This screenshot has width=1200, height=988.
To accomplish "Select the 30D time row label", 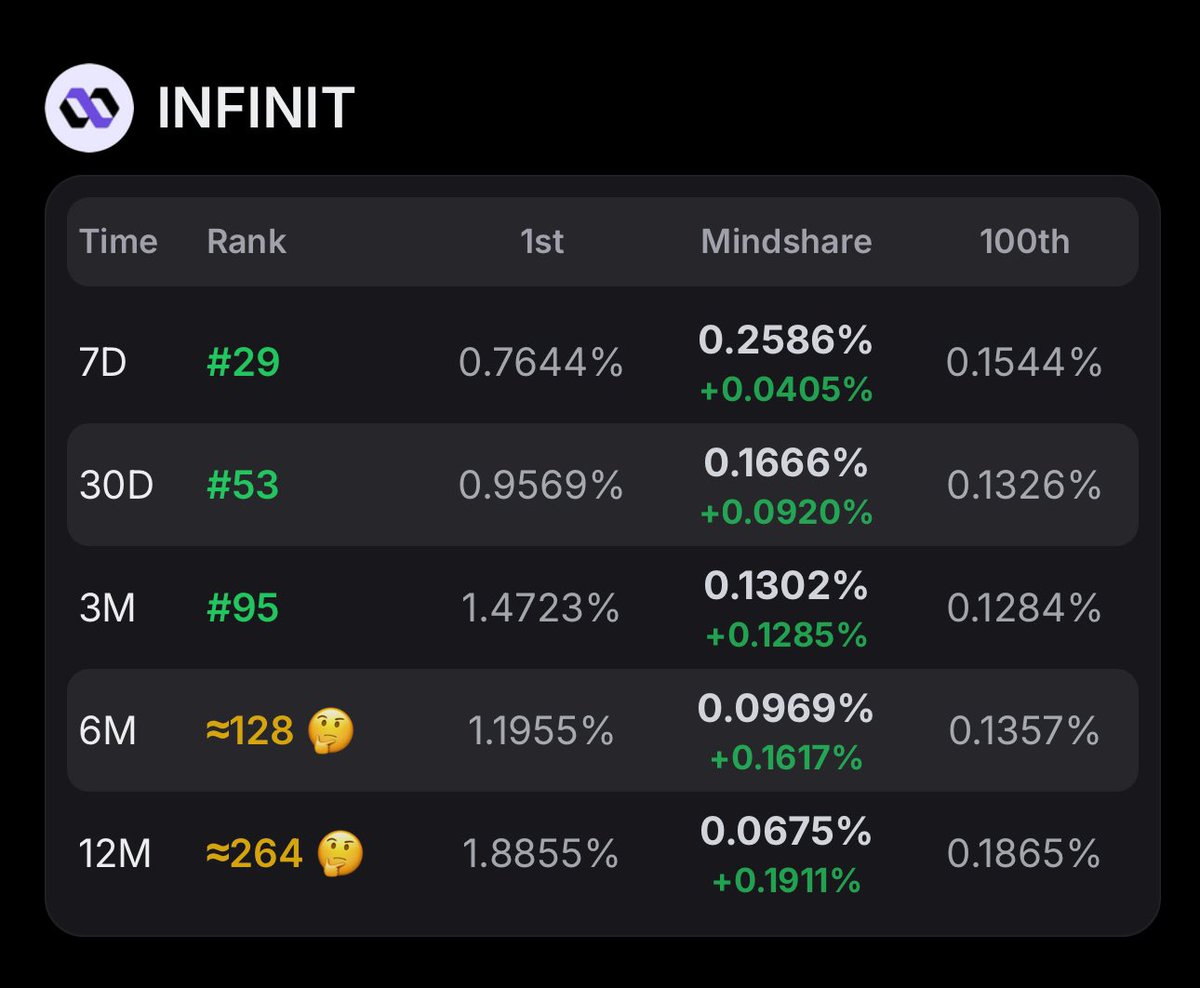I will tap(116, 485).
